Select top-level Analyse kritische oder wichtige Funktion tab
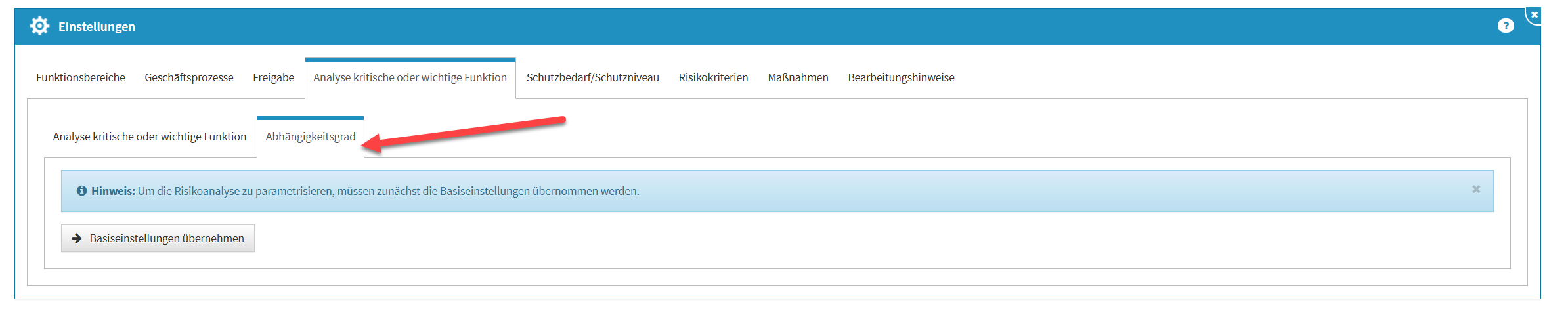The image size is (1568, 336). click(x=410, y=77)
